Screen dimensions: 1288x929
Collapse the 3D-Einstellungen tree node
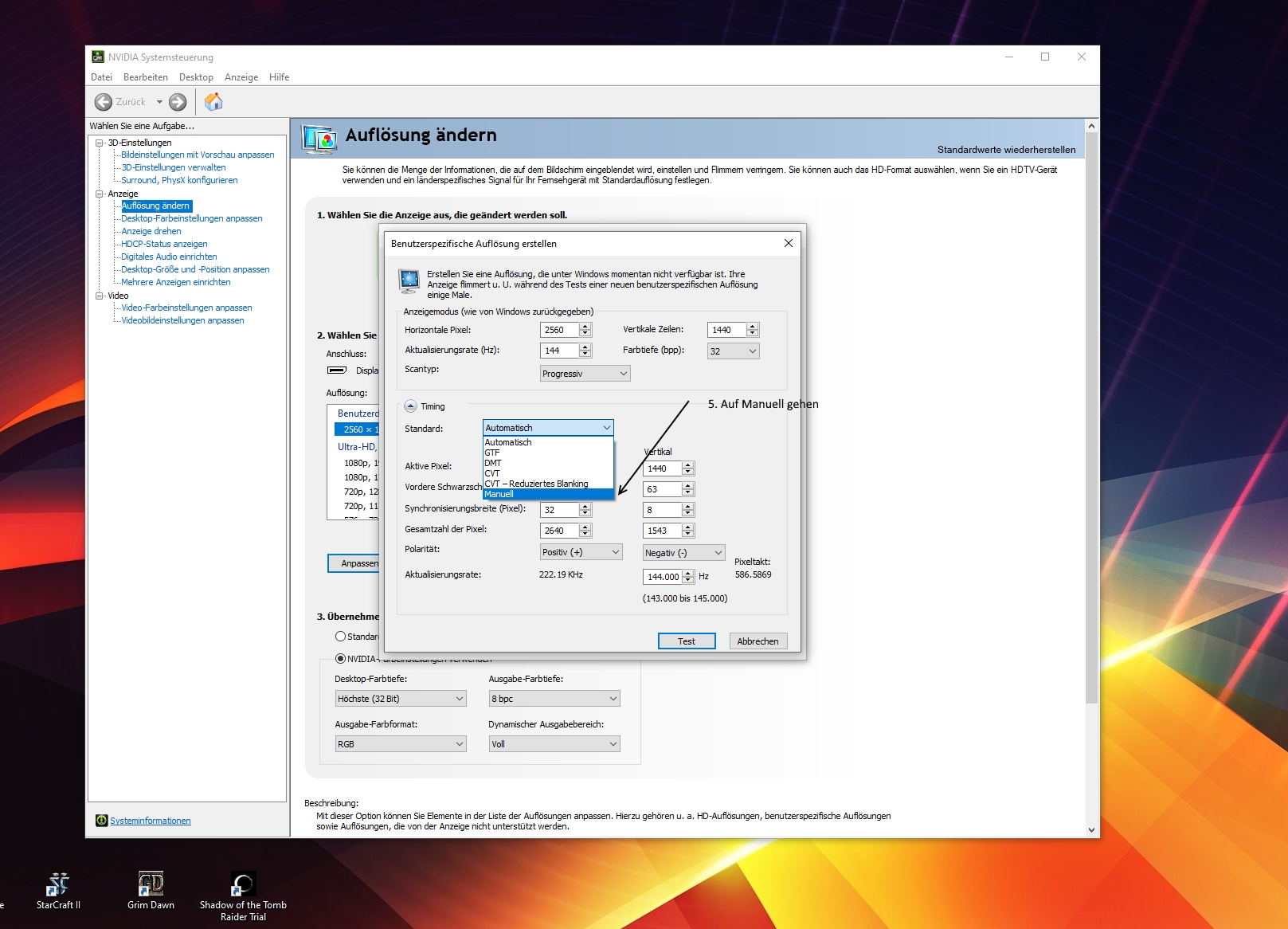(100, 143)
